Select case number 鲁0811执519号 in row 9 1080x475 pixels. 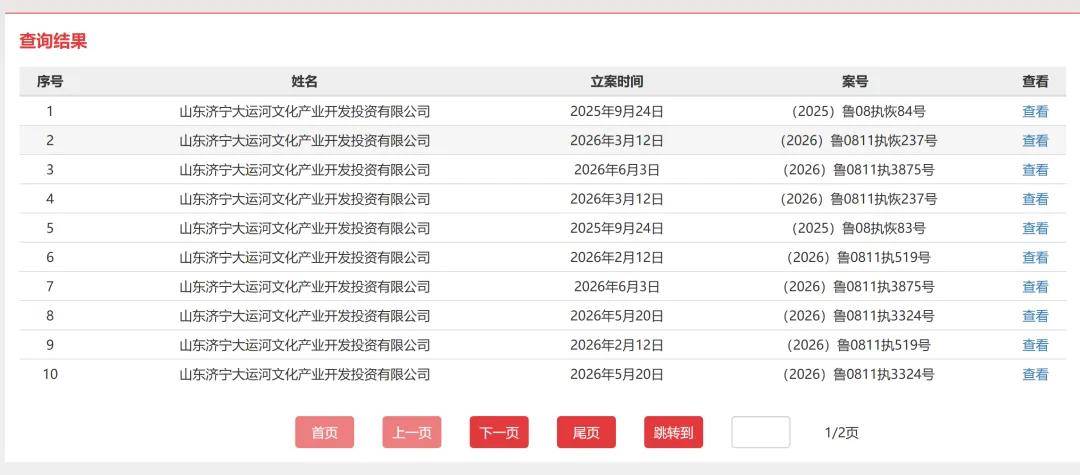[x=858, y=345]
